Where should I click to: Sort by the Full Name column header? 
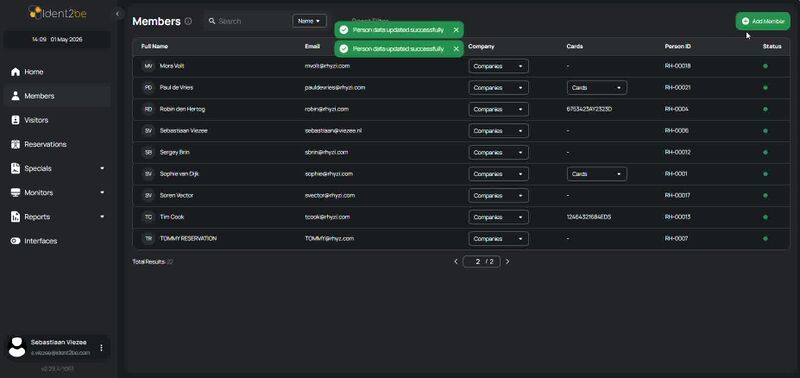click(155, 46)
